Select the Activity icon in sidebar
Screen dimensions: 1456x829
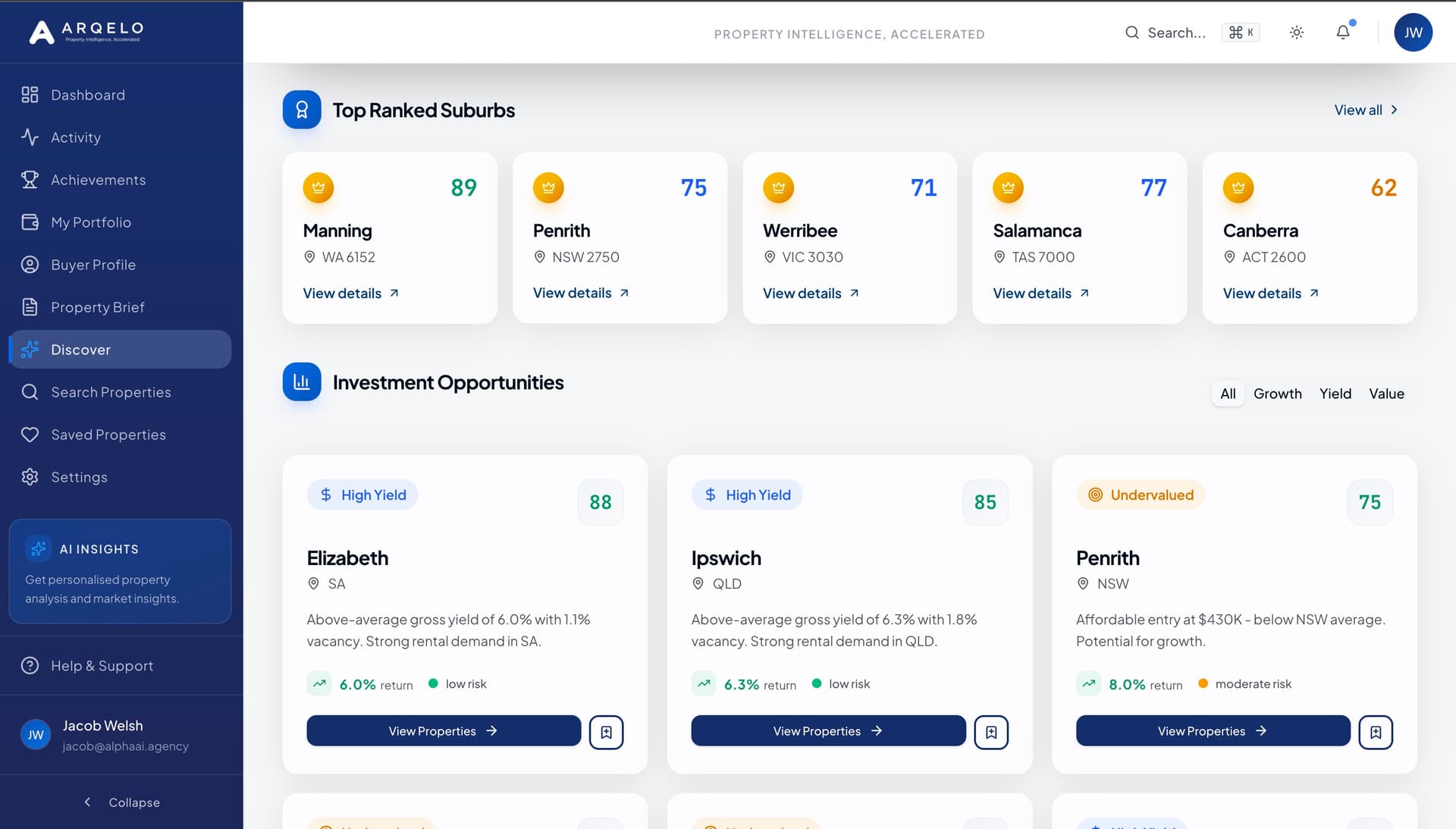click(x=30, y=137)
